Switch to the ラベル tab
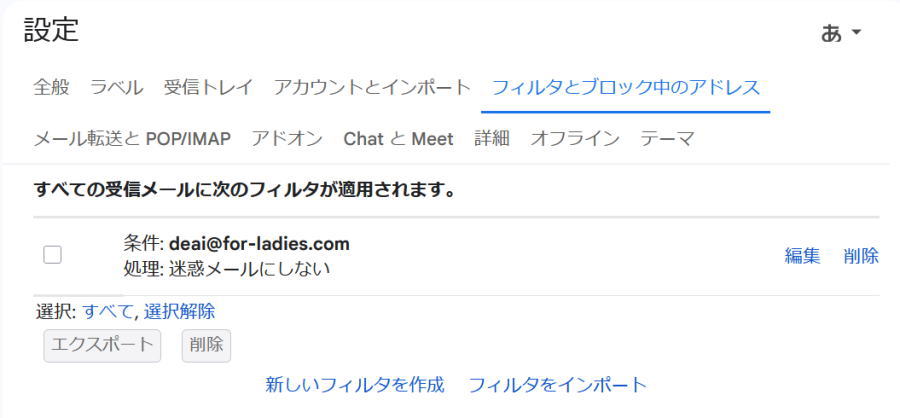Screen dimensions: 900x418 tap(117, 87)
